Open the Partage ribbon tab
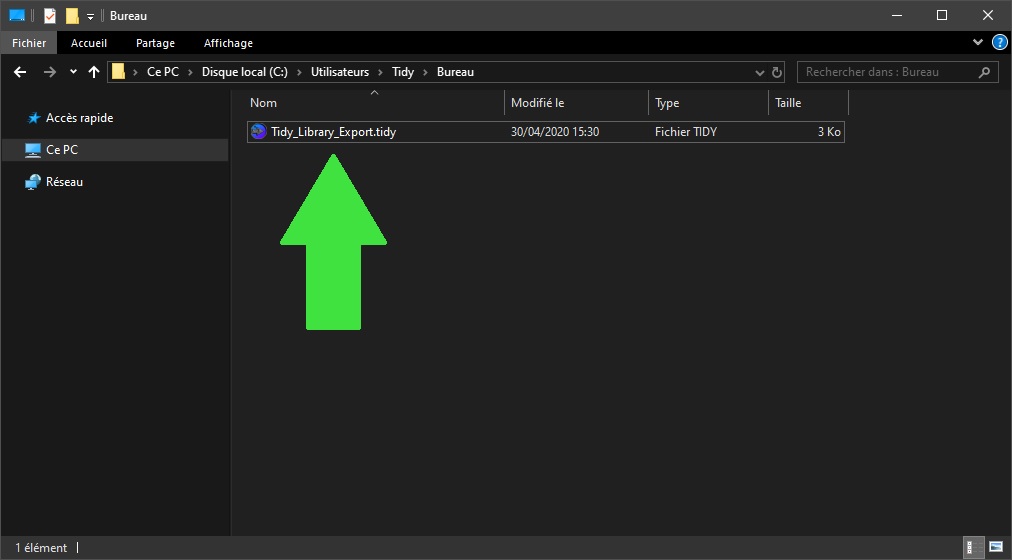 [x=156, y=43]
